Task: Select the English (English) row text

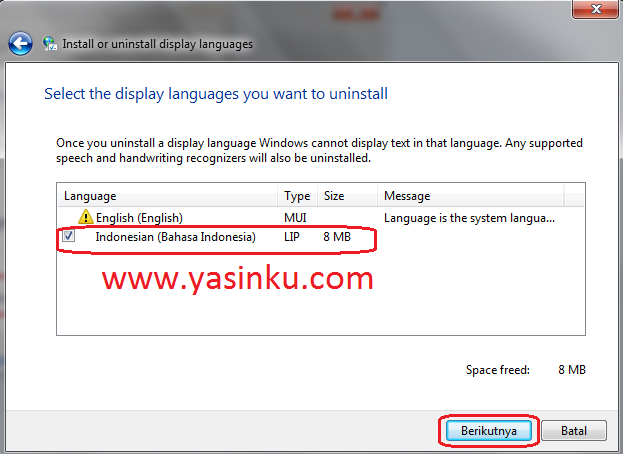Action: click(139, 218)
